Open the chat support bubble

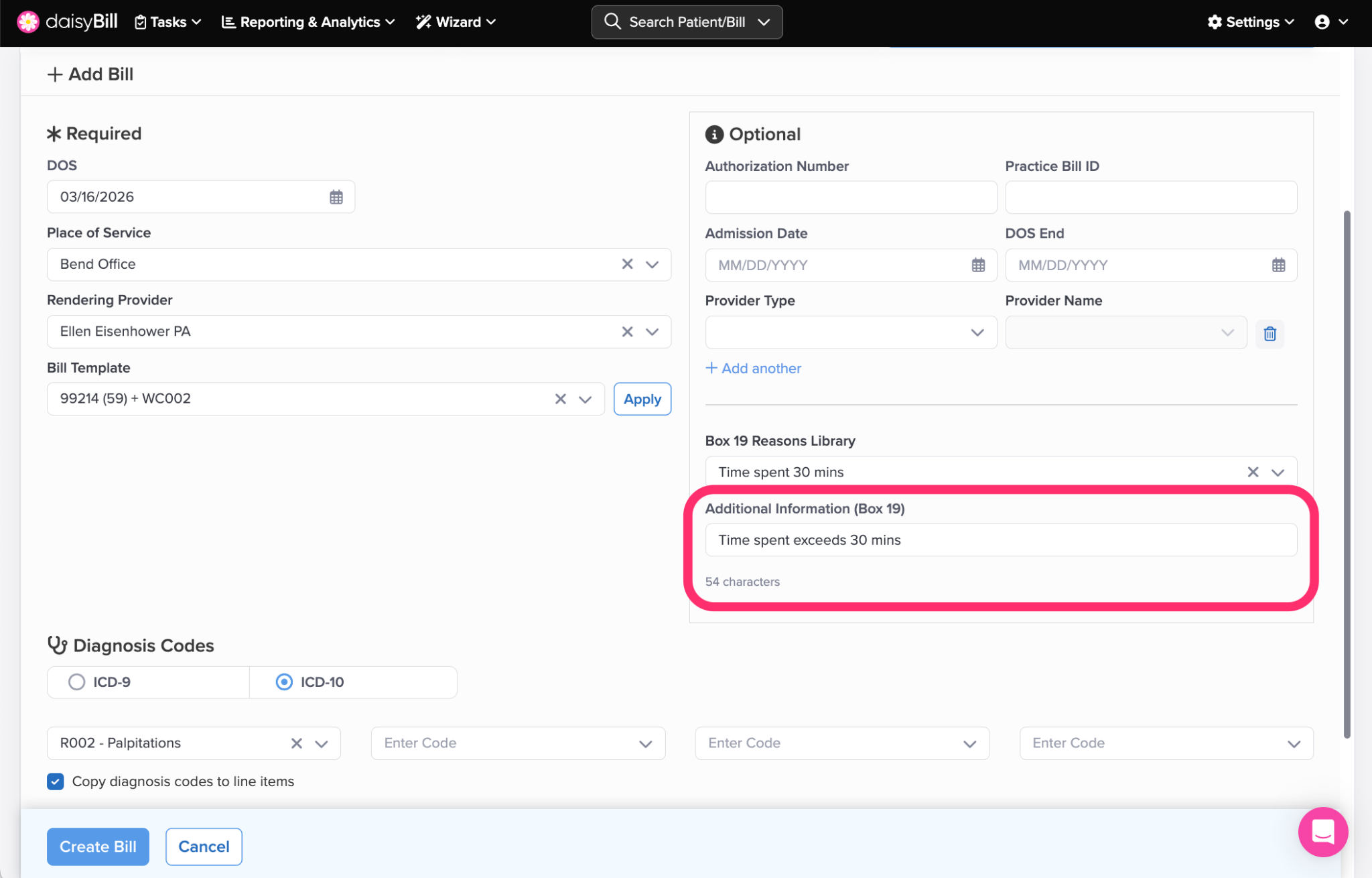[x=1322, y=832]
